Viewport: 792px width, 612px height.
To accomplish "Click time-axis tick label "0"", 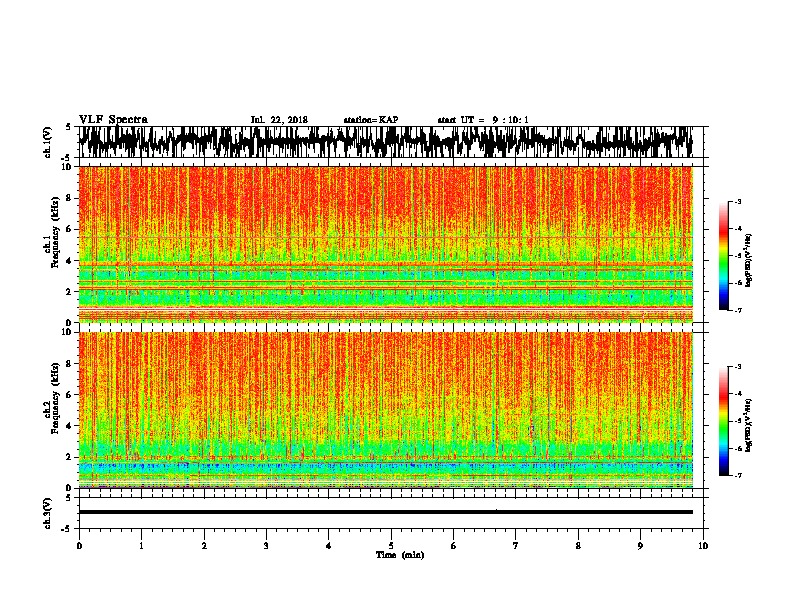I will point(79,546).
